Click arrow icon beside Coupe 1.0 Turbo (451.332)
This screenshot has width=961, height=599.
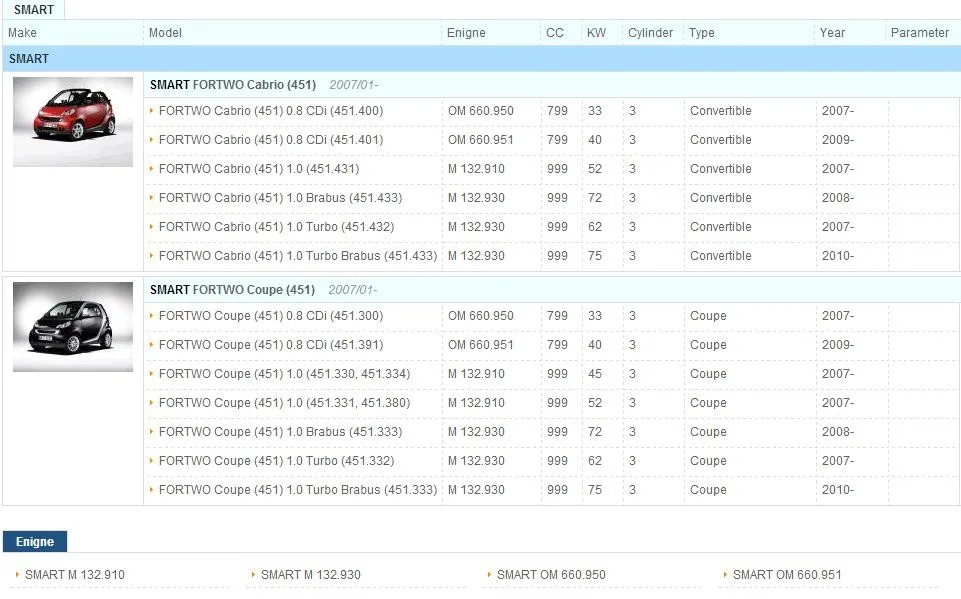(151, 460)
